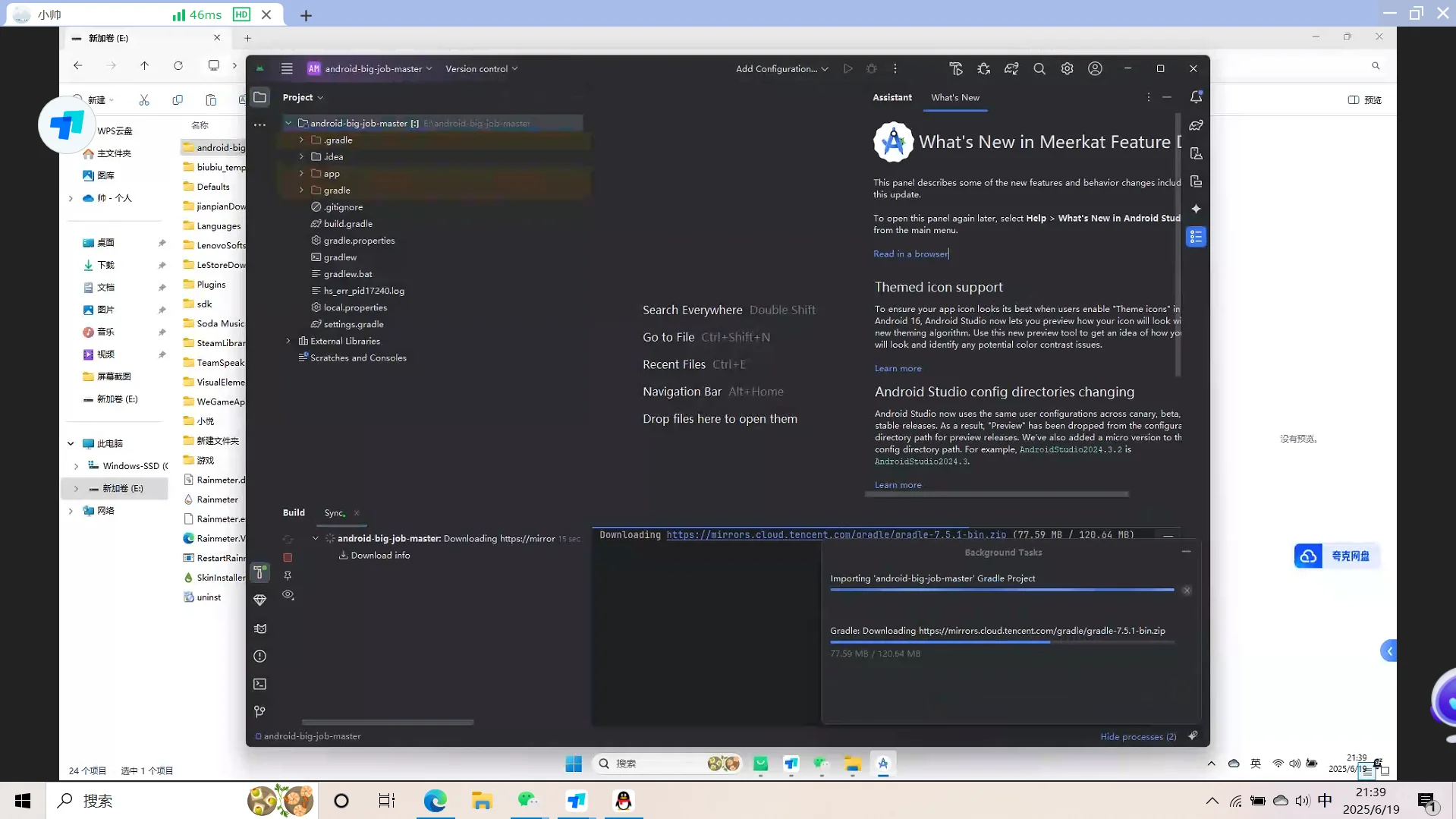Click Hide processes (2) in status bar
Screen dimensions: 1456x819
[1138, 736]
